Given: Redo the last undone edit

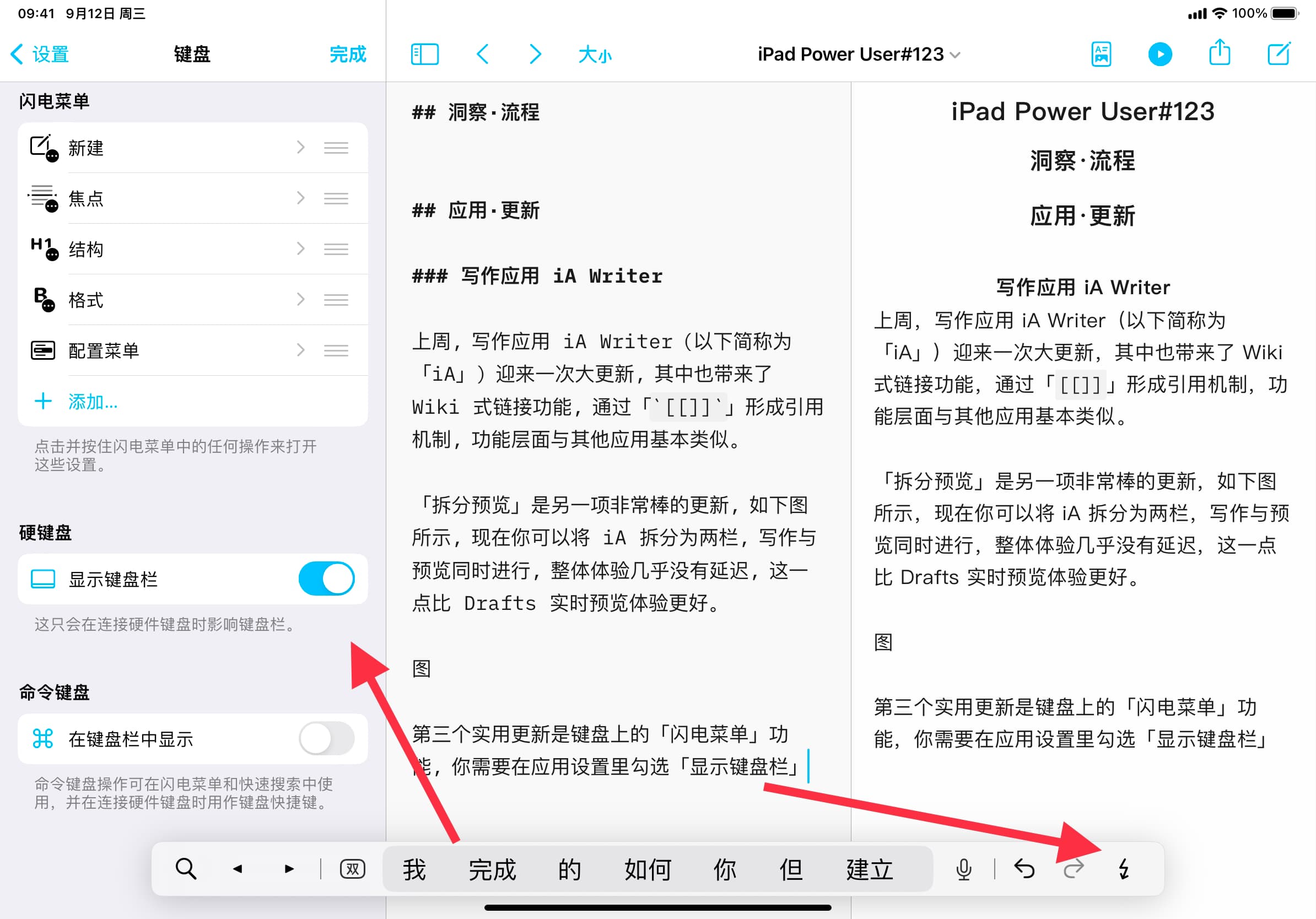Looking at the screenshot, I should pos(1074,868).
